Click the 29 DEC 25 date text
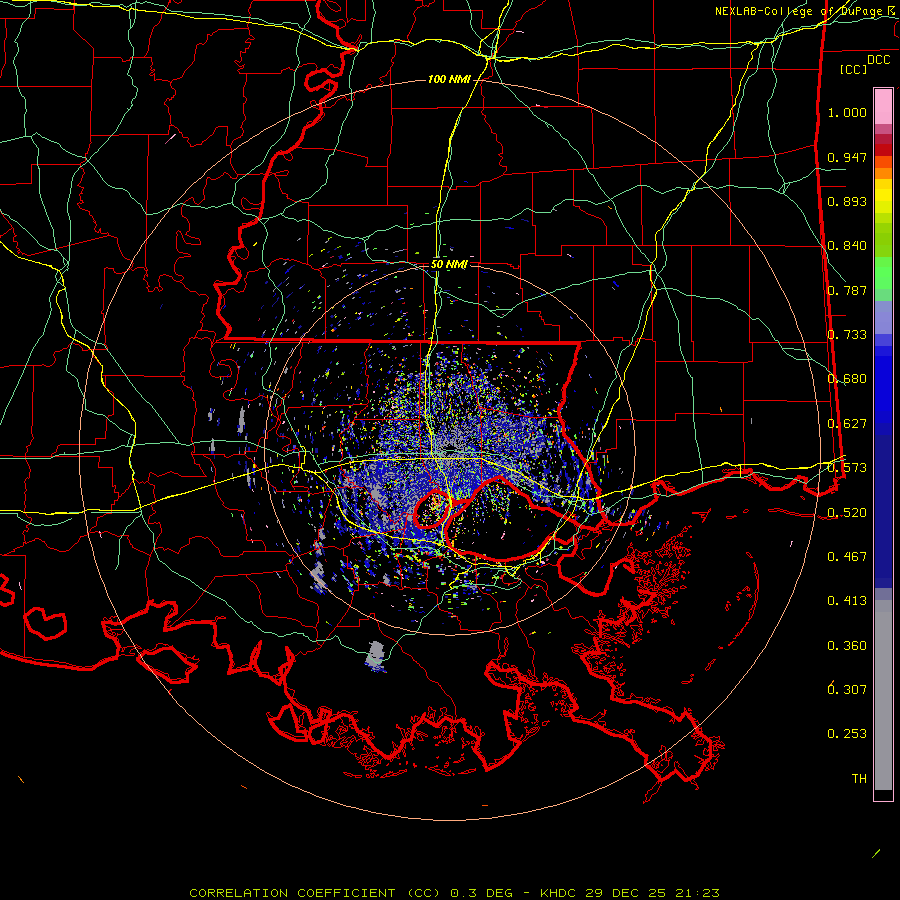The image size is (900, 900). pyautogui.click(x=626, y=893)
